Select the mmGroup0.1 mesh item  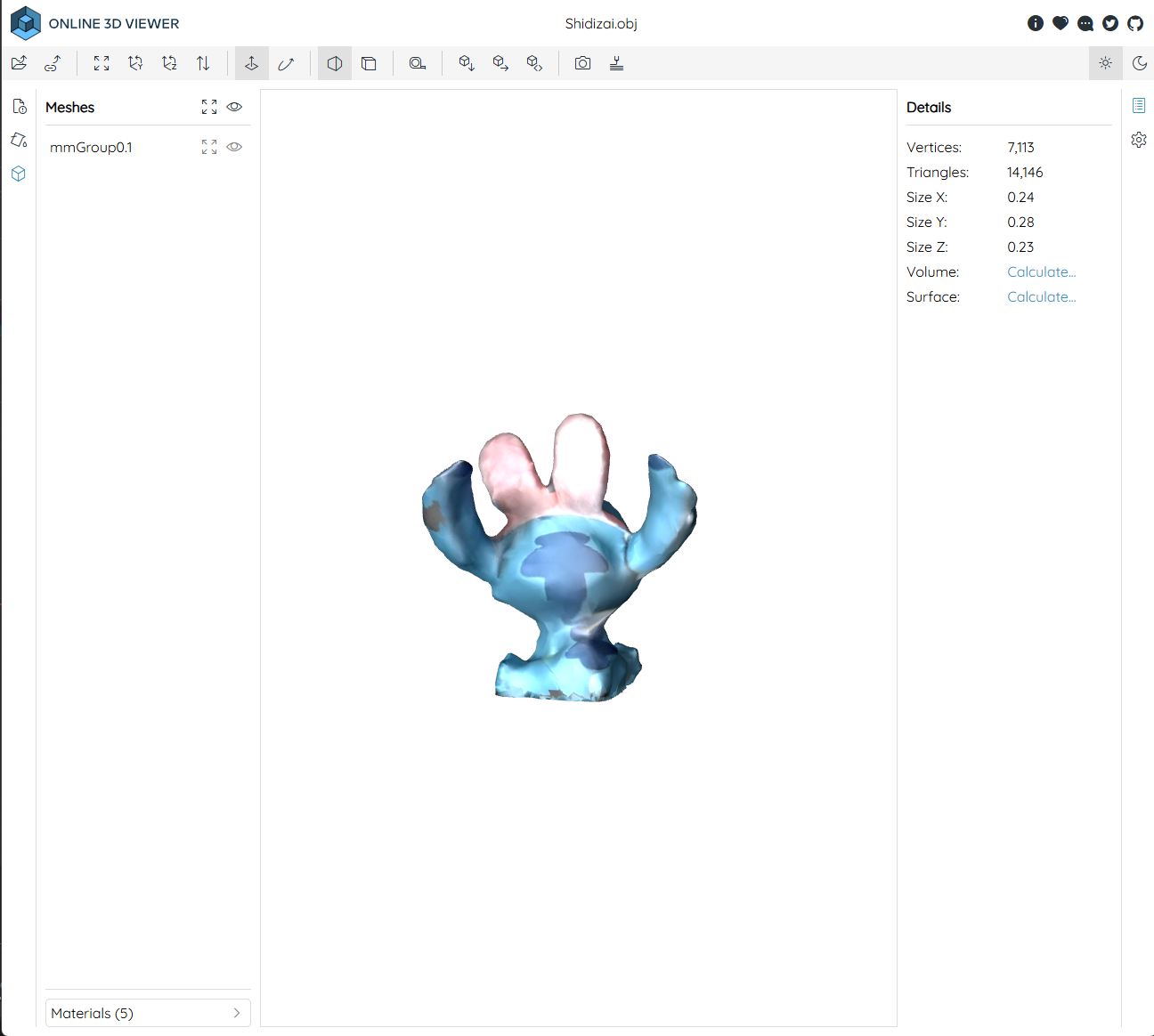(x=92, y=148)
